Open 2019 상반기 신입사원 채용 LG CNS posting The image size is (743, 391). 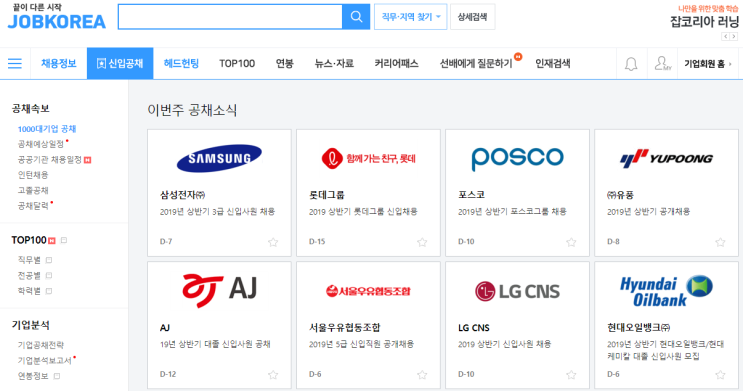(x=504, y=344)
